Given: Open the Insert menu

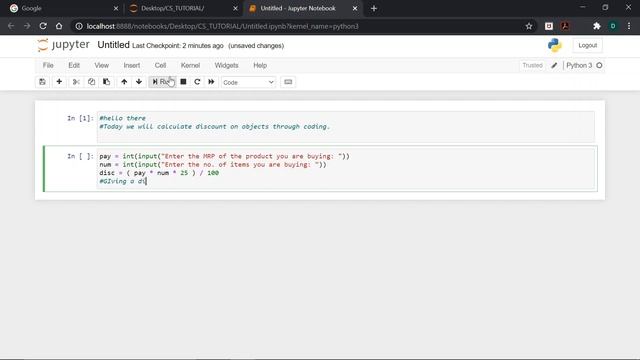Looking at the screenshot, I should [132, 65].
